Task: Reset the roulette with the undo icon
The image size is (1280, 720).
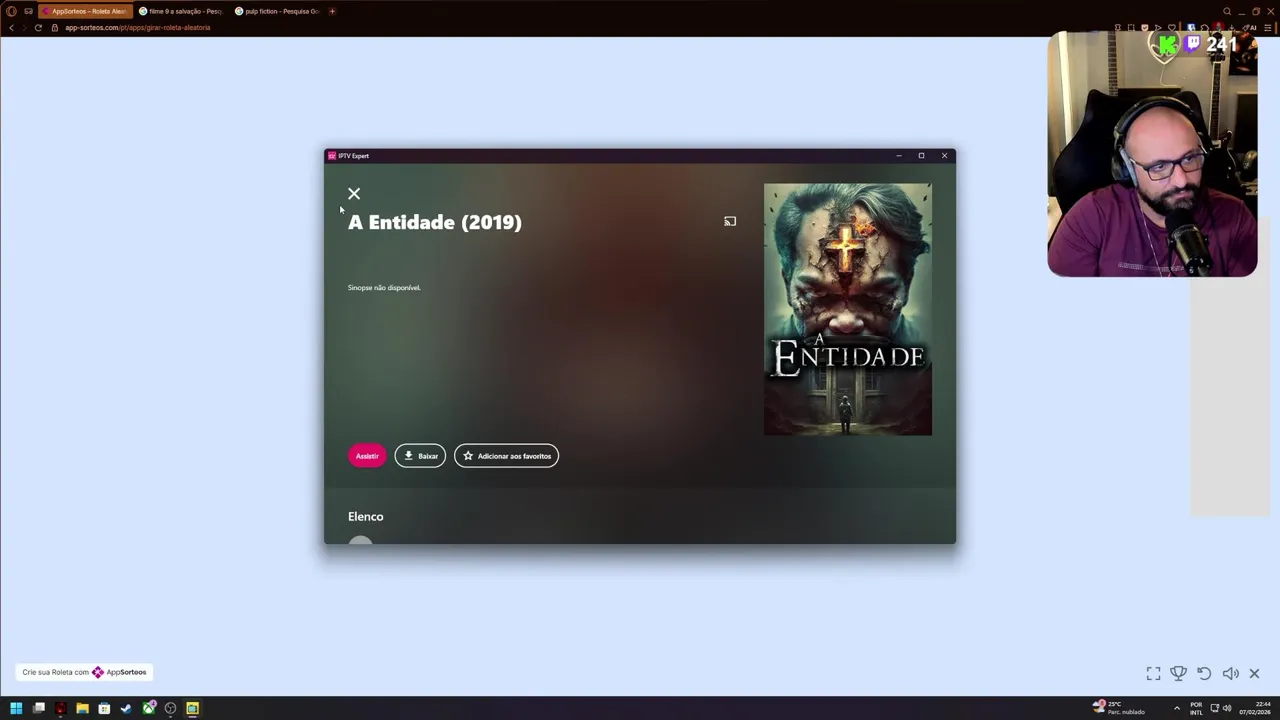Action: tap(1204, 674)
